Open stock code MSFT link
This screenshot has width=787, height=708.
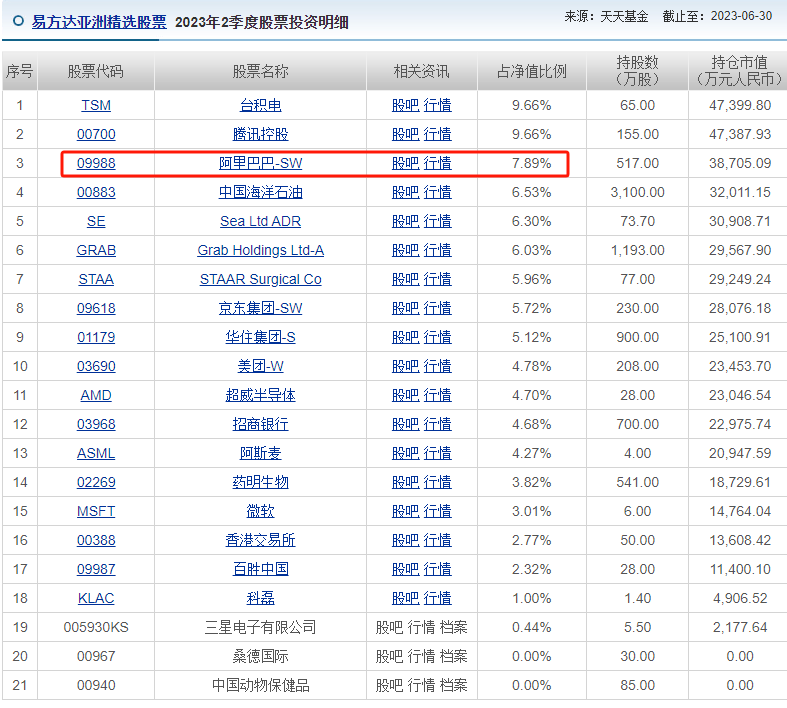pyautogui.click(x=96, y=512)
